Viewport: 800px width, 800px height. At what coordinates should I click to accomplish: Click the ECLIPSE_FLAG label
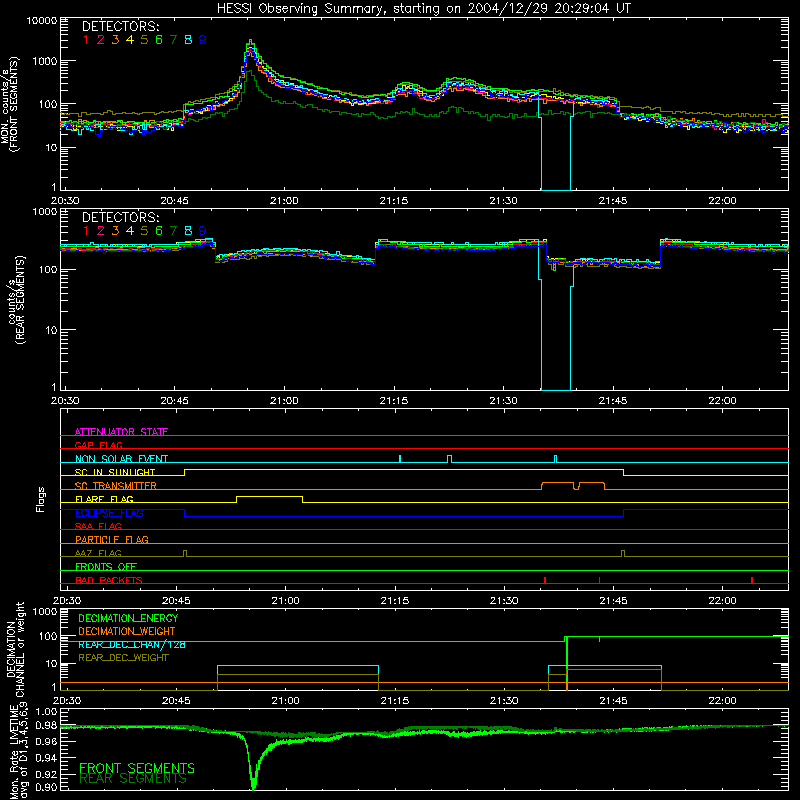tap(109, 513)
